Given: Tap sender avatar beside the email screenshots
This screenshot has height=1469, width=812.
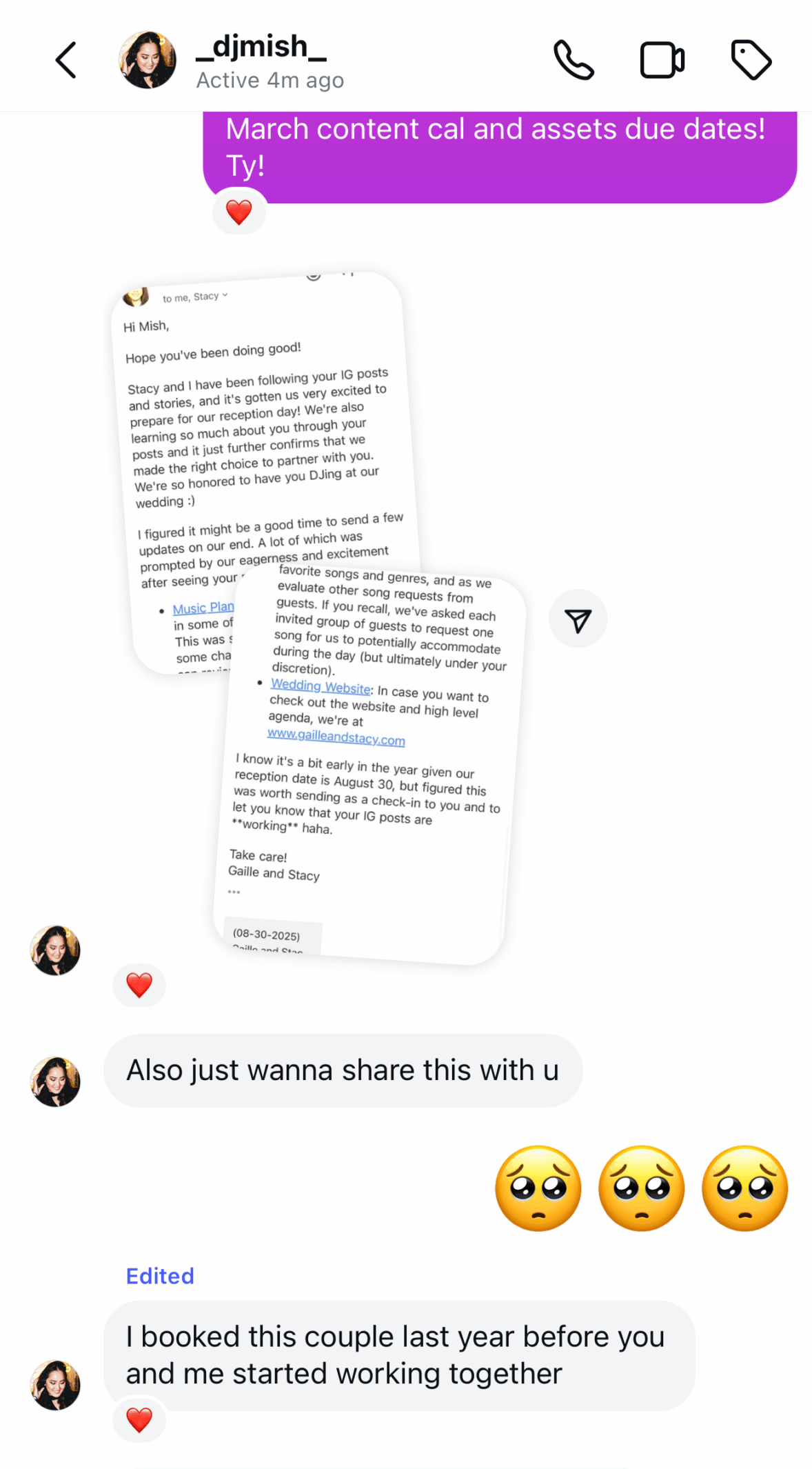Looking at the screenshot, I should tap(55, 950).
